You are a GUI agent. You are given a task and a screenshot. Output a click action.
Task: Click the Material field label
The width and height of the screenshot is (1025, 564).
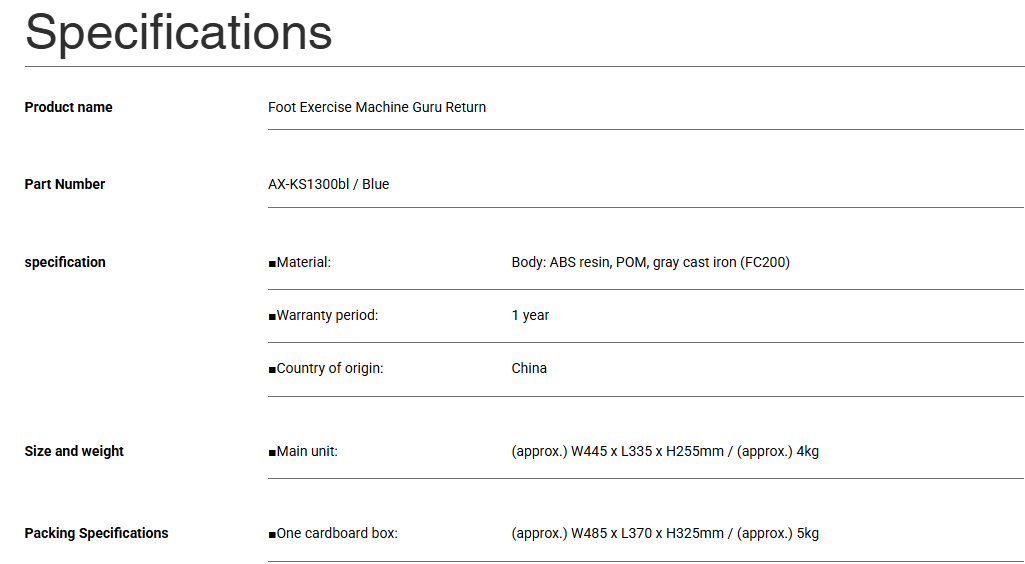click(x=303, y=262)
